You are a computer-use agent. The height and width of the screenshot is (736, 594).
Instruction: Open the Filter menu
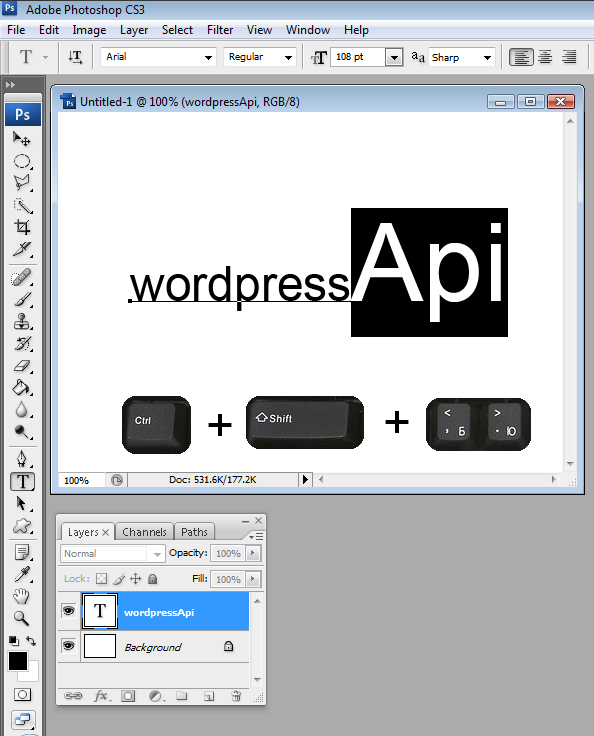point(220,30)
